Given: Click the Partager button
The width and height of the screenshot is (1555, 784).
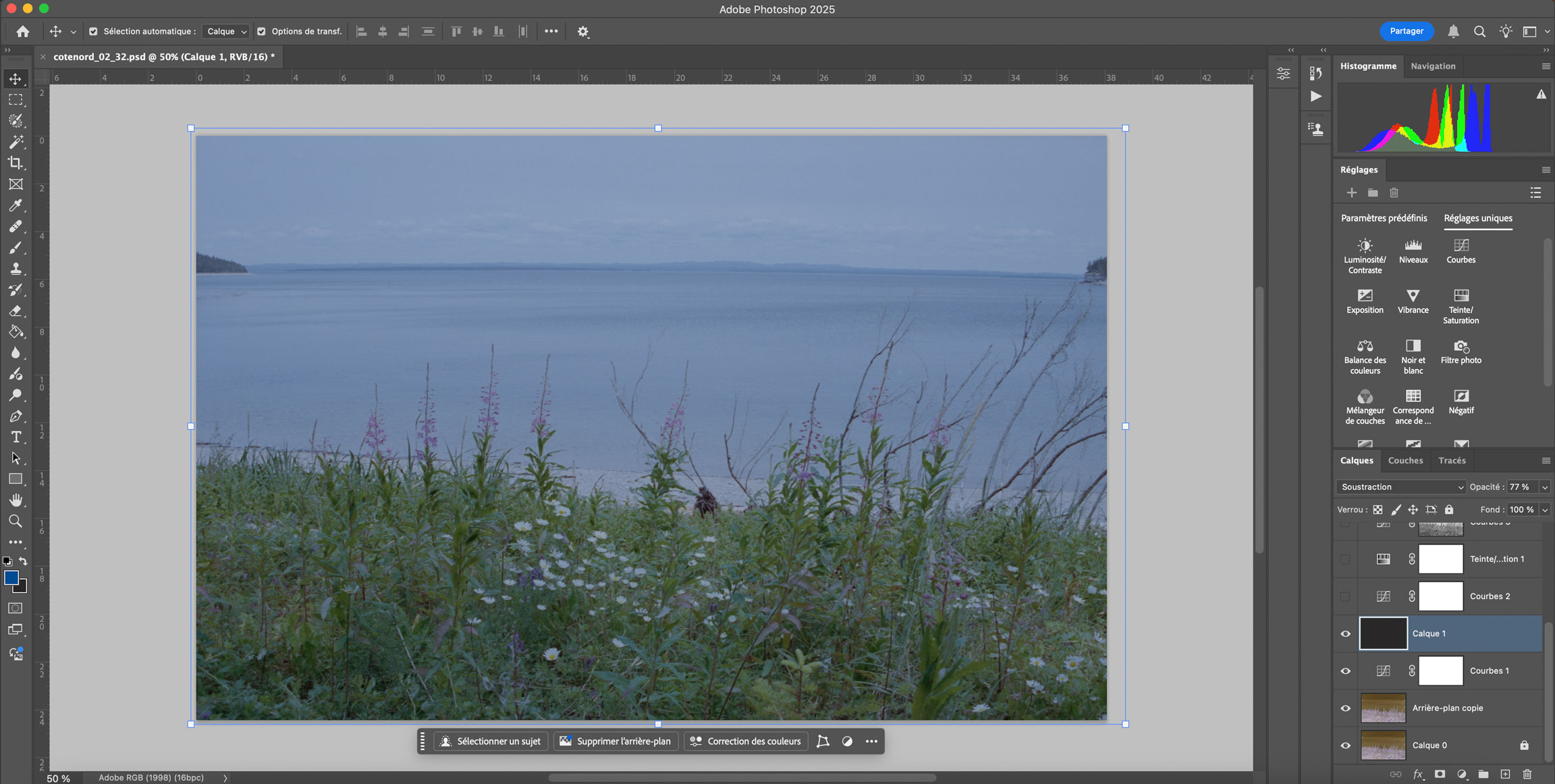Looking at the screenshot, I should (x=1406, y=31).
